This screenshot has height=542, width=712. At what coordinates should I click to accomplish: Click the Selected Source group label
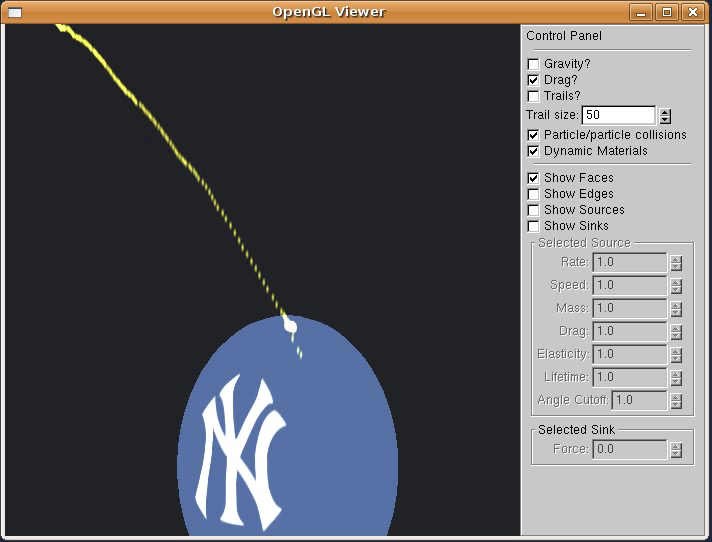[584, 243]
